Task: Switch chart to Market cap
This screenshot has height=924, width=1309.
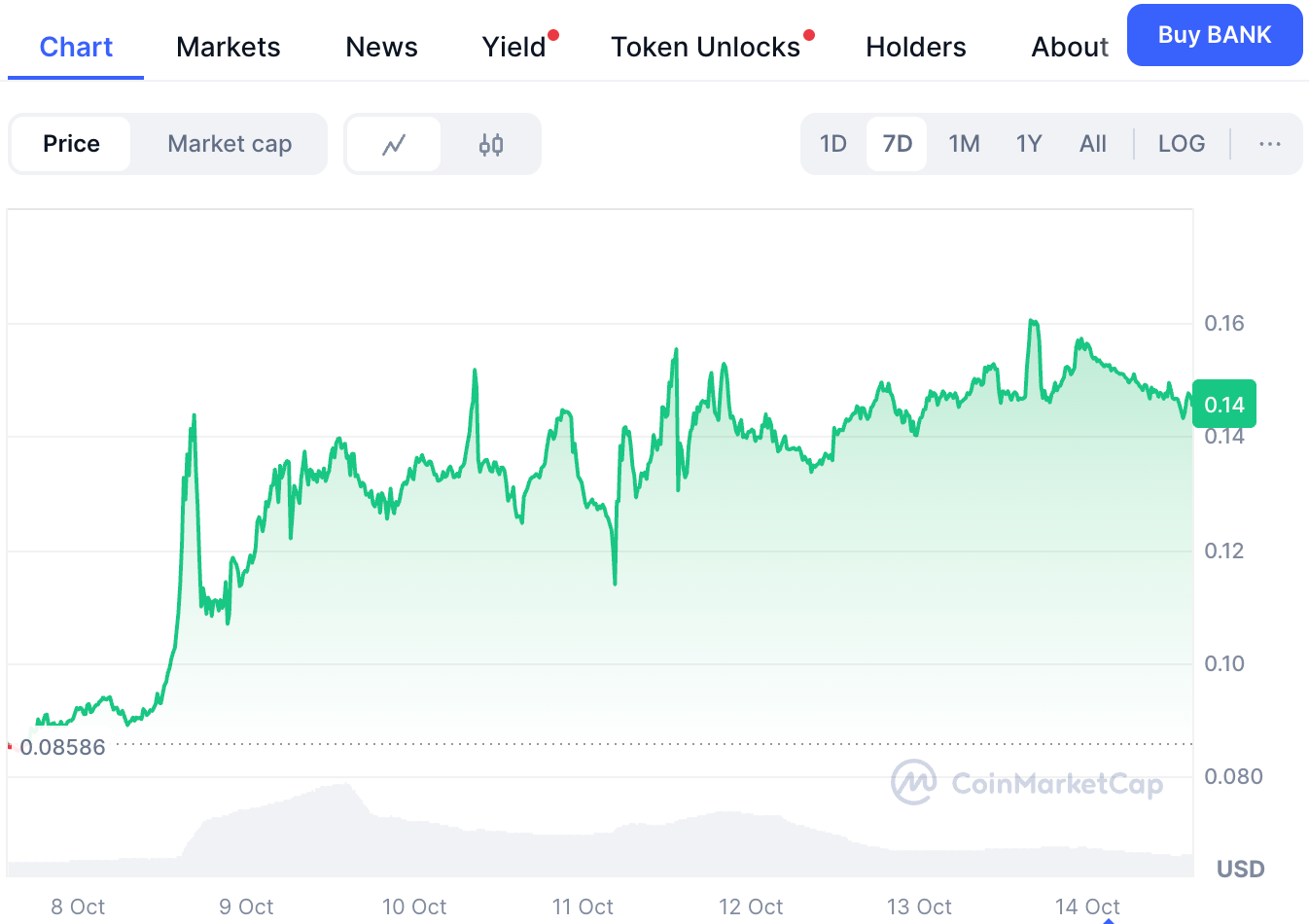Action: (230, 144)
